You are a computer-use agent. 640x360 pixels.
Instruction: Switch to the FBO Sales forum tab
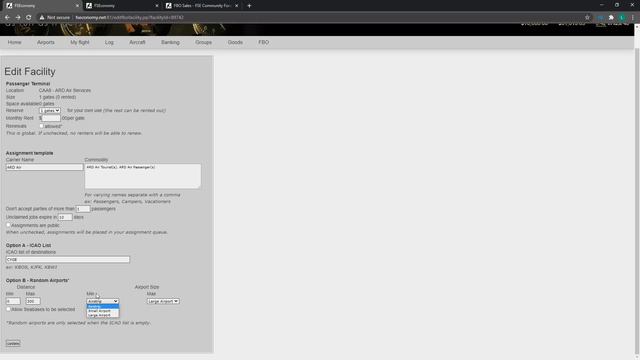(202, 6)
